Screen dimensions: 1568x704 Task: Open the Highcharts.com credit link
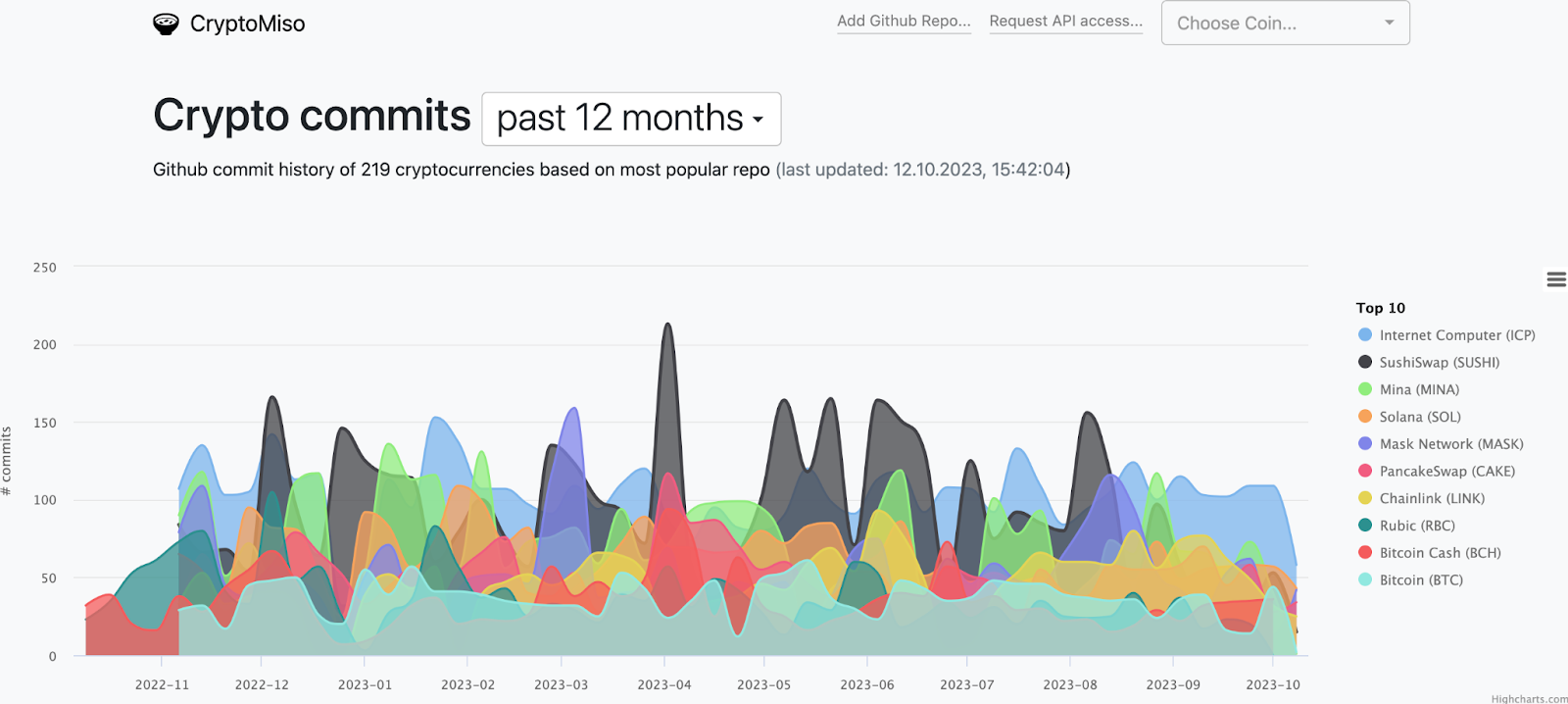(x=1529, y=698)
